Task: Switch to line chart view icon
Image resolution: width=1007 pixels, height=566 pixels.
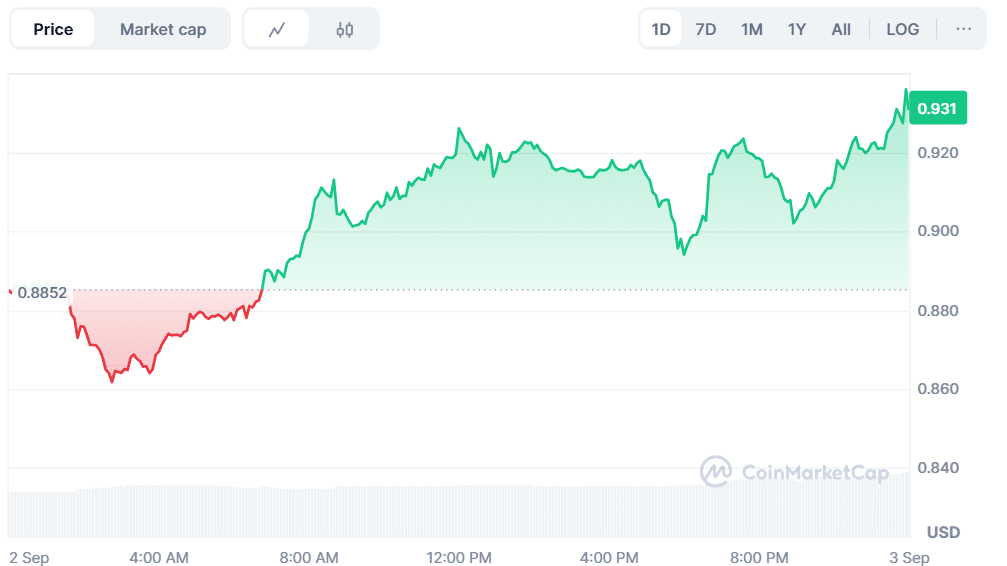Action: [277, 29]
